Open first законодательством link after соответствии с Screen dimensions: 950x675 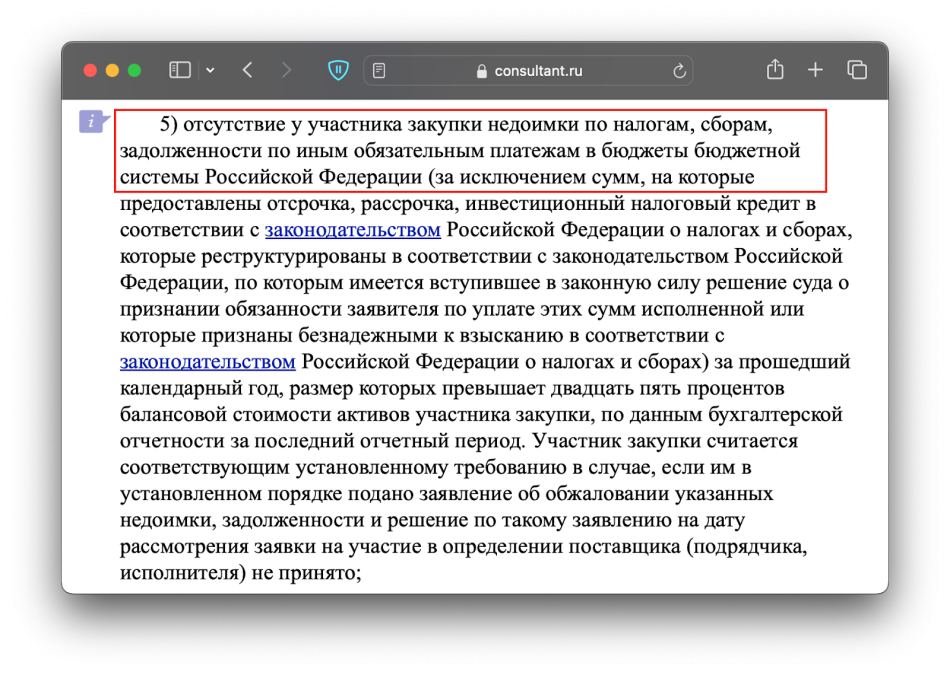(353, 230)
